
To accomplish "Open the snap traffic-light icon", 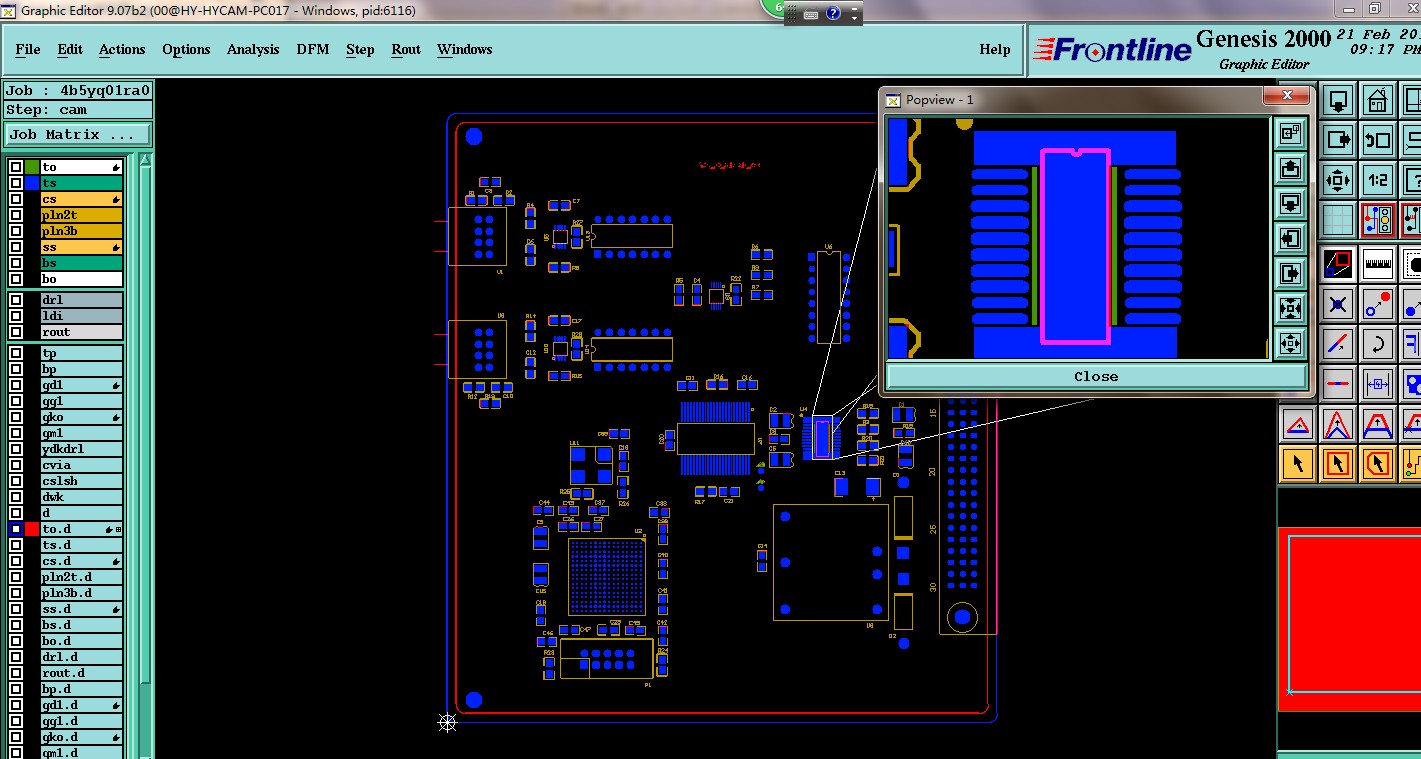I will point(1378,219).
